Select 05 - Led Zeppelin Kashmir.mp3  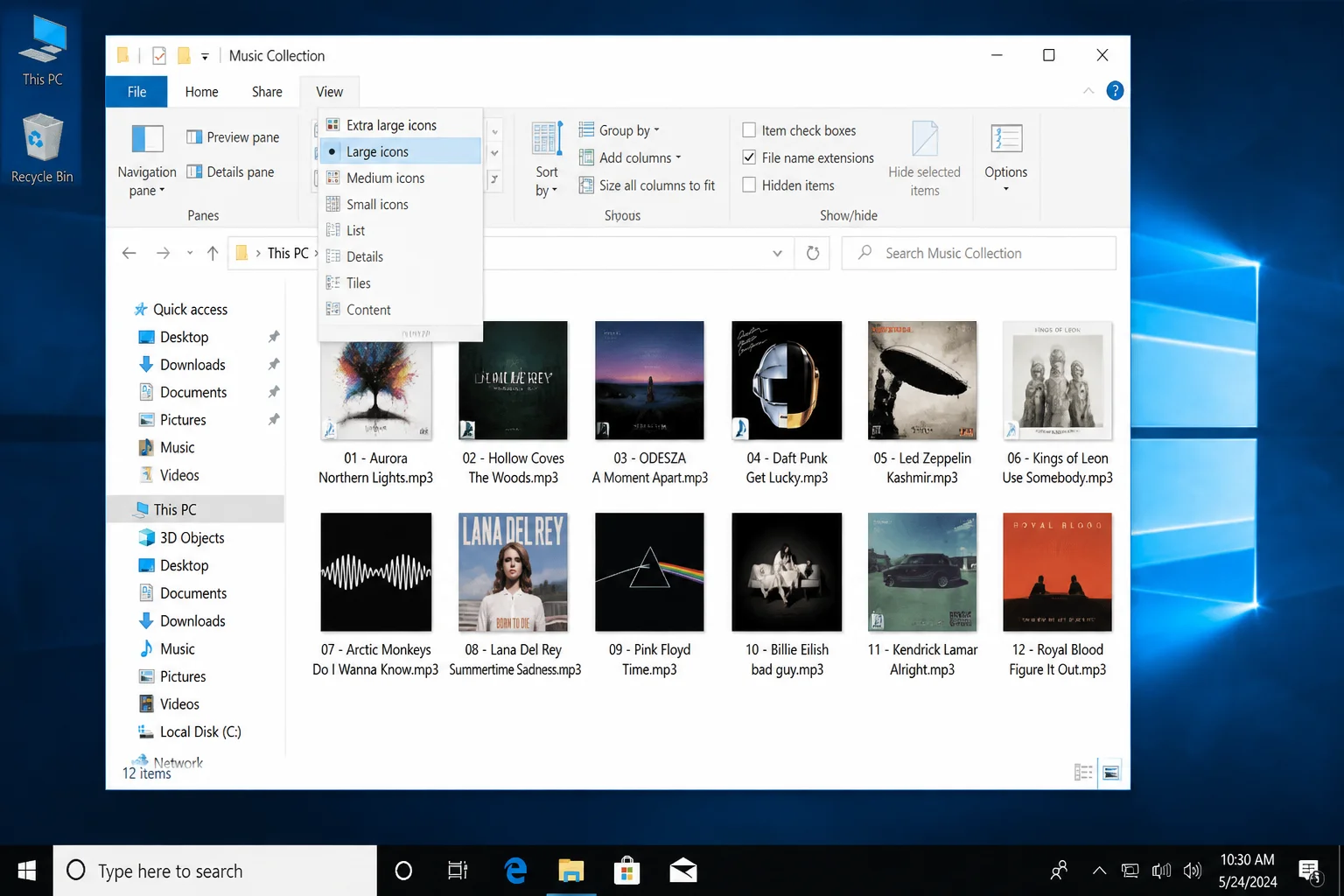922,402
